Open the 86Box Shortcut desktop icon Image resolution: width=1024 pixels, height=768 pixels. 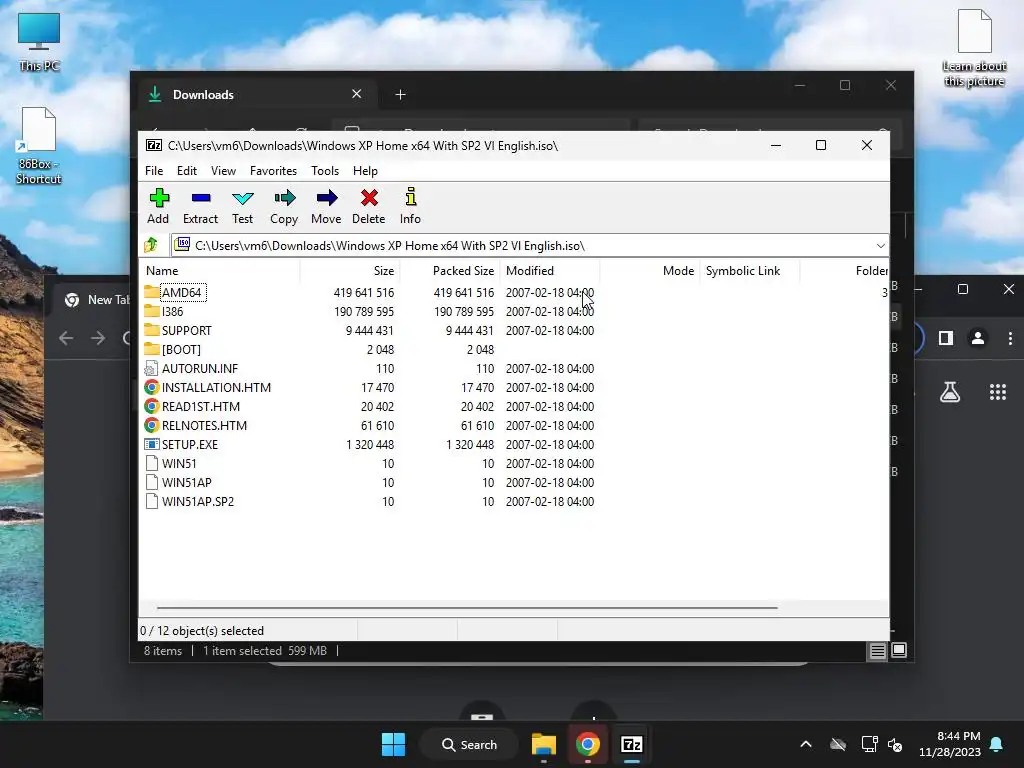click(x=39, y=145)
